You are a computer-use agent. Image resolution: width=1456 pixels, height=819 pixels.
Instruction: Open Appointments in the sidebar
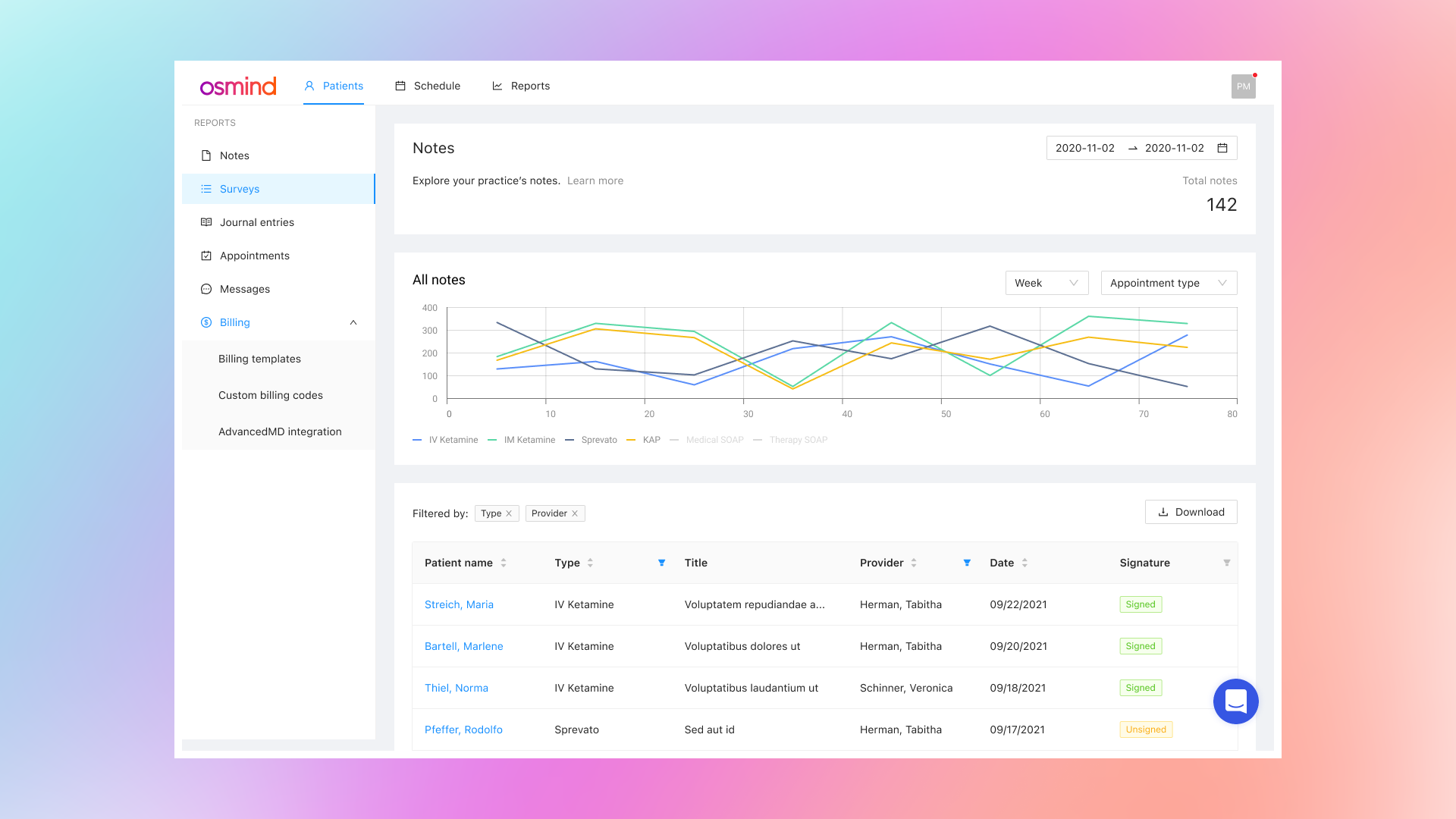[278, 256]
